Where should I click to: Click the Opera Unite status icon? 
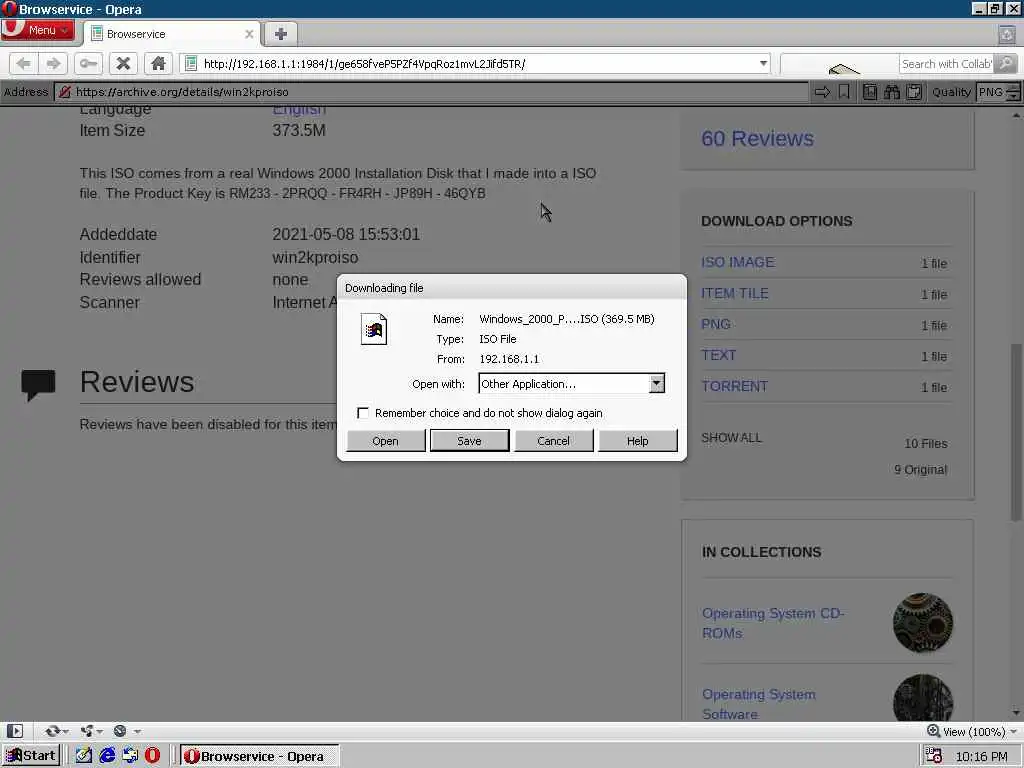point(86,731)
